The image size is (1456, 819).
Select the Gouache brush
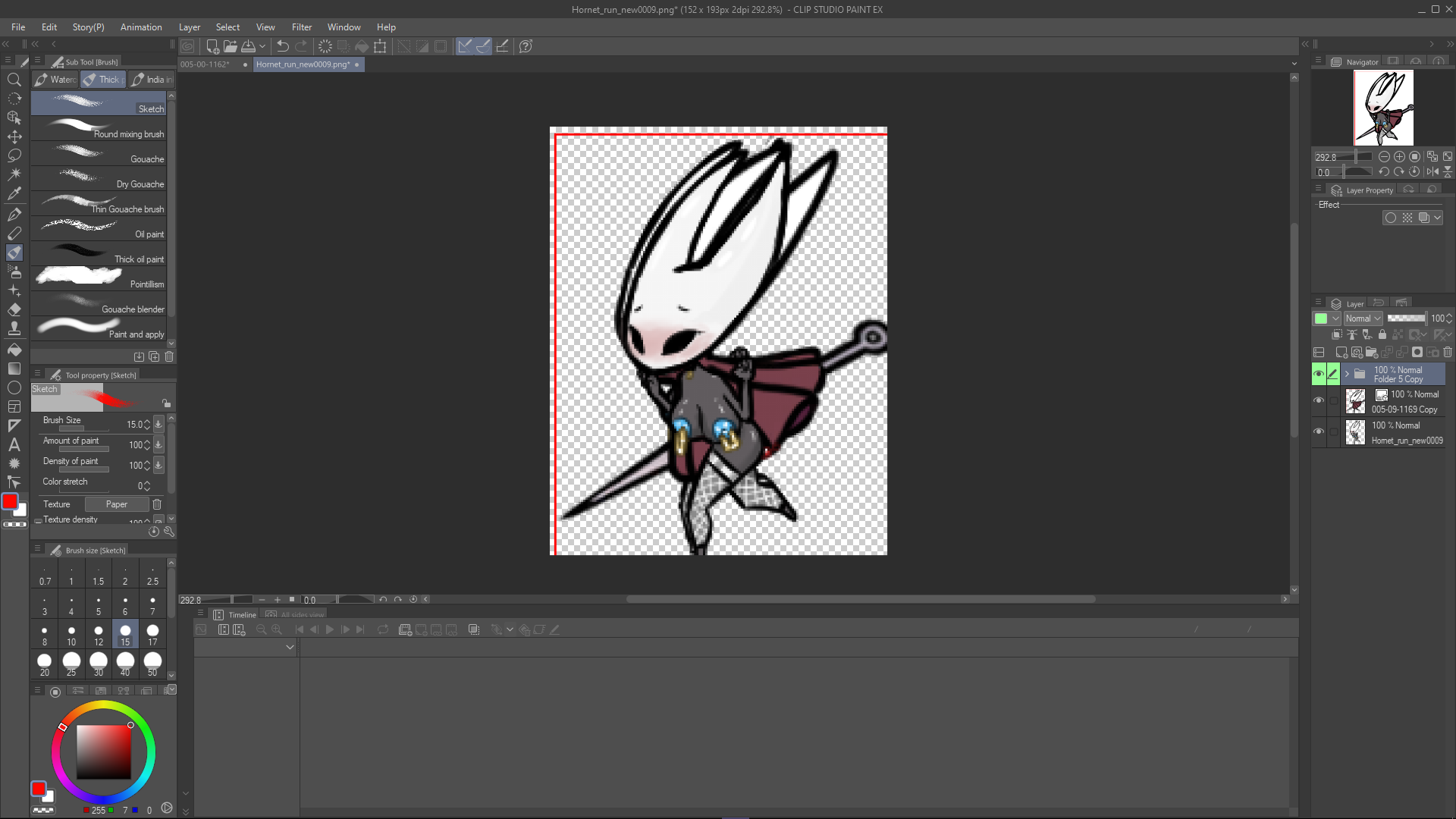tap(99, 154)
